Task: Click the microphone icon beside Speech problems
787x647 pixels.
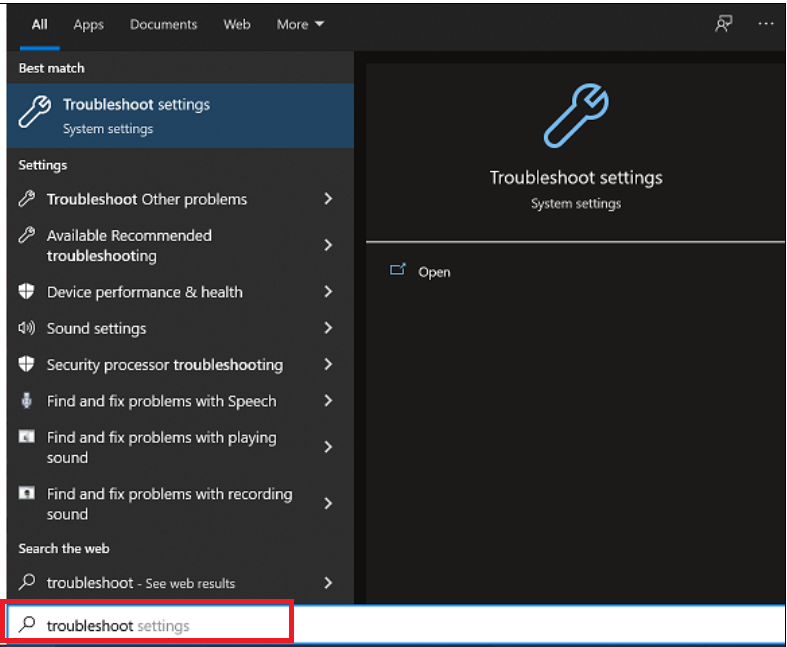Action: point(27,401)
